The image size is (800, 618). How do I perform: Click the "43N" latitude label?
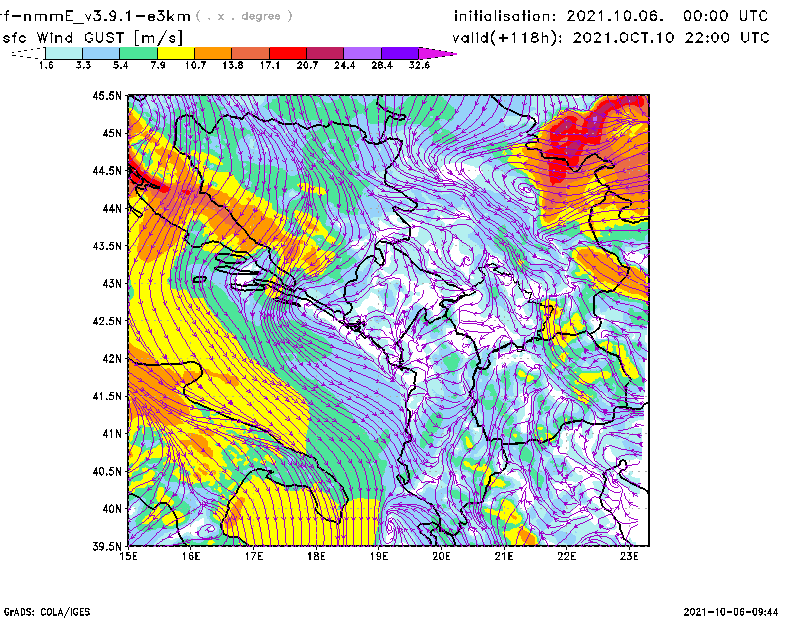(x=112, y=283)
